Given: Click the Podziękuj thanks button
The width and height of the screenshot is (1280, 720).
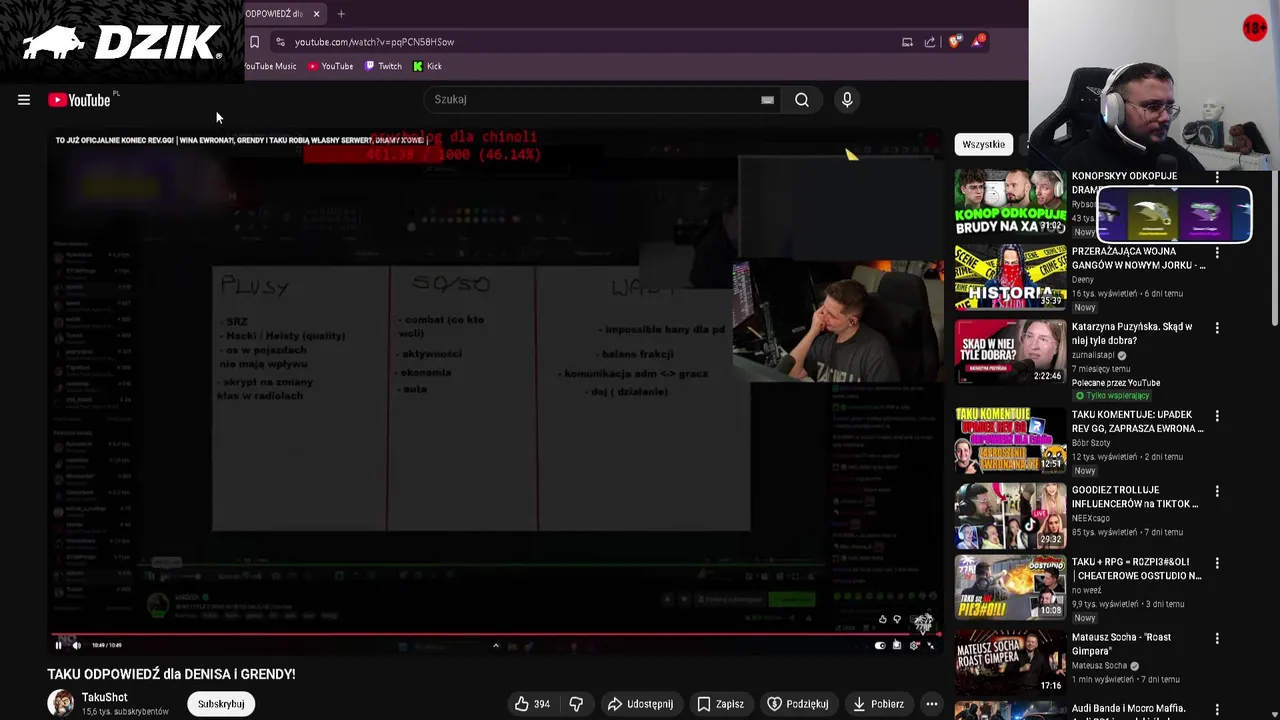Looking at the screenshot, I should [798, 704].
